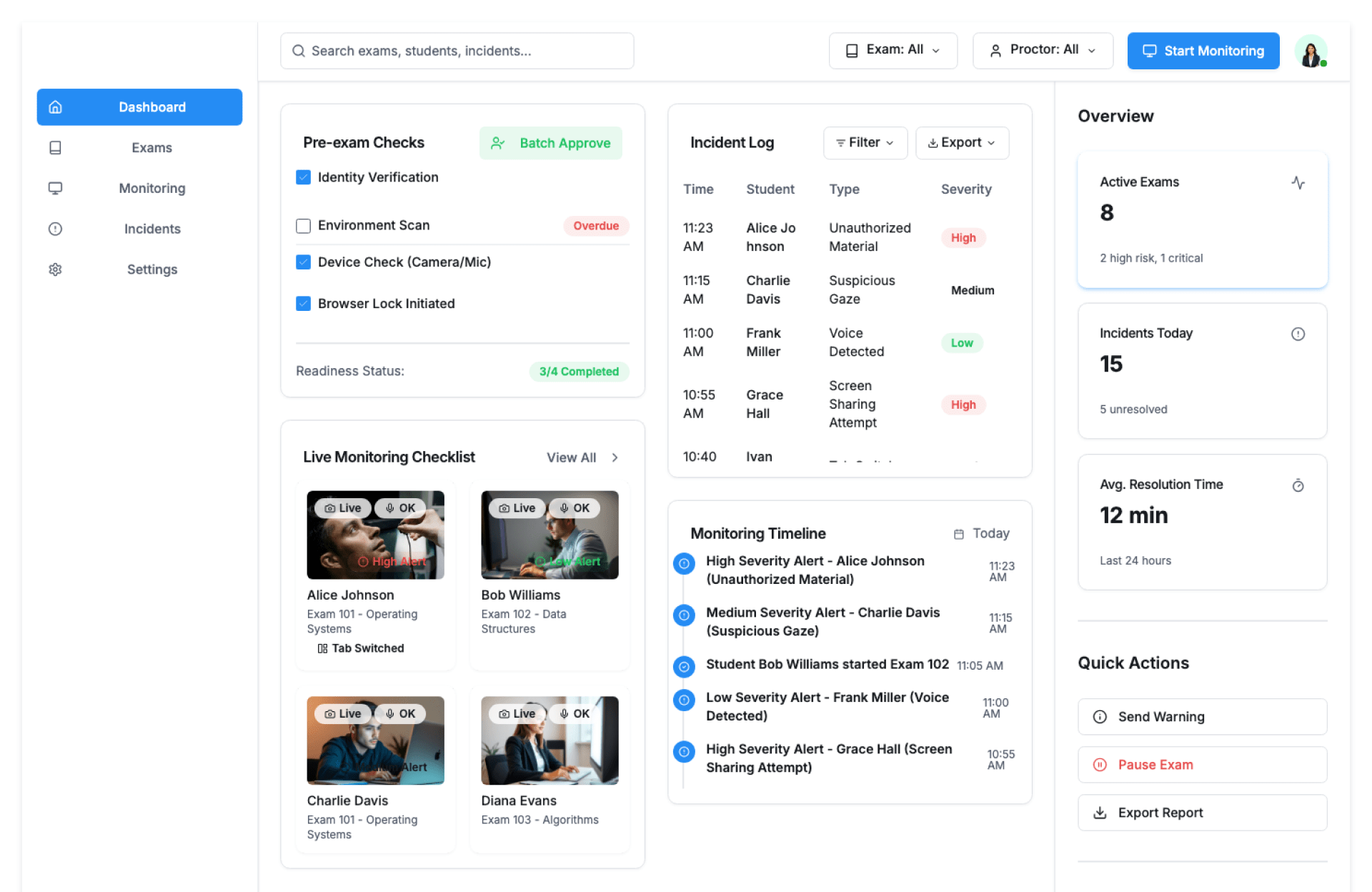Screen dimensions: 1372x892
Task: Open the Exam: All dropdown
Action: pos(893,50)
